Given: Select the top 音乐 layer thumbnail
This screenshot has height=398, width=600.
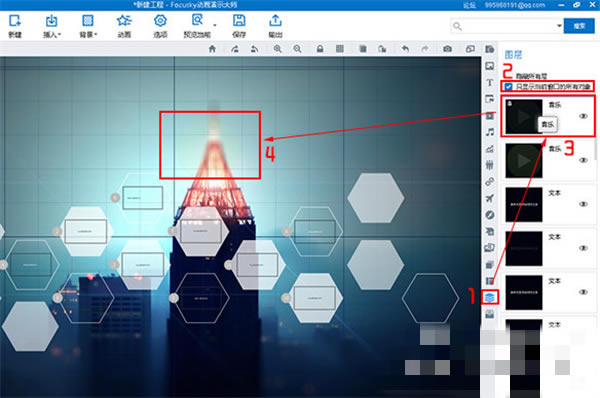Looking at the screenshot, I should (x=523, y=117).
